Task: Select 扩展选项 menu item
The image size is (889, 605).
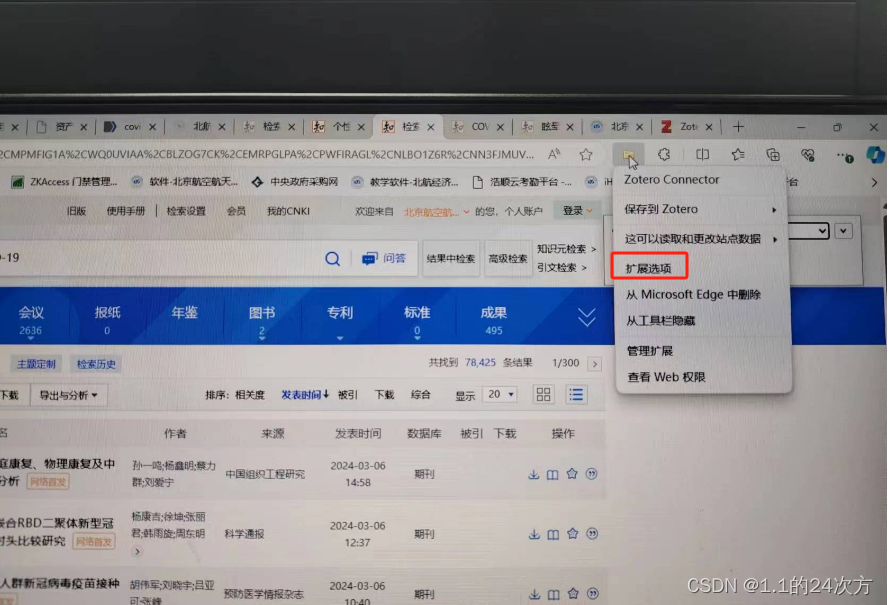Action: (649, 268)
